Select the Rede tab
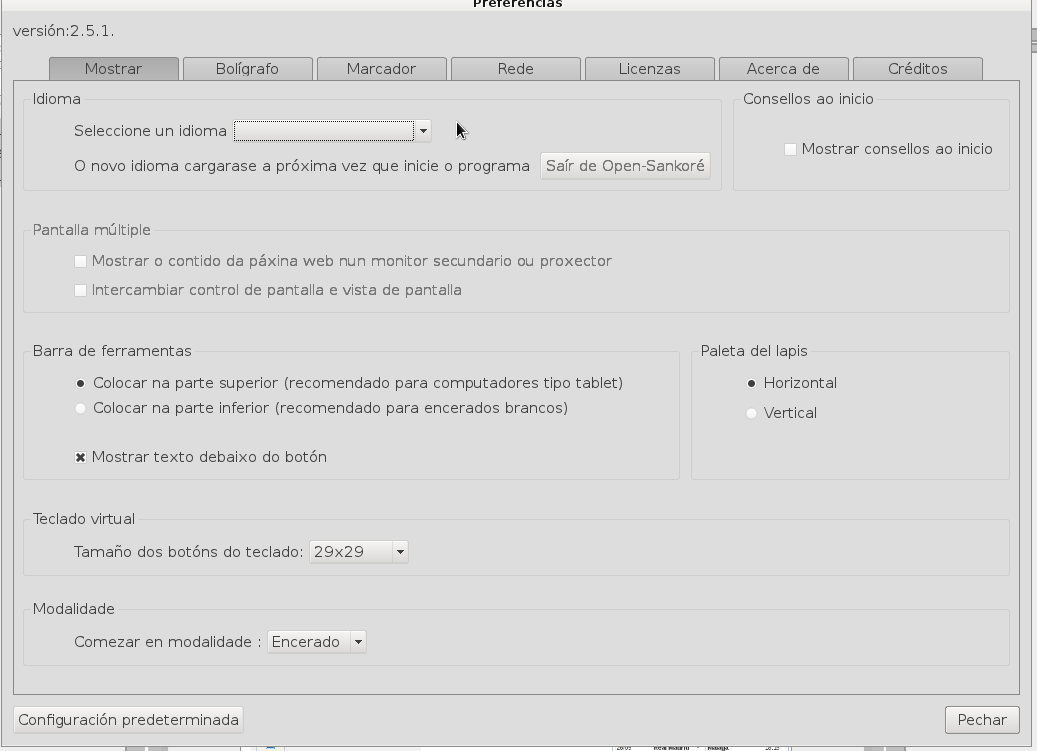Screen dimensions: 1037x751 pyautogui.click(x=515, y=69)
